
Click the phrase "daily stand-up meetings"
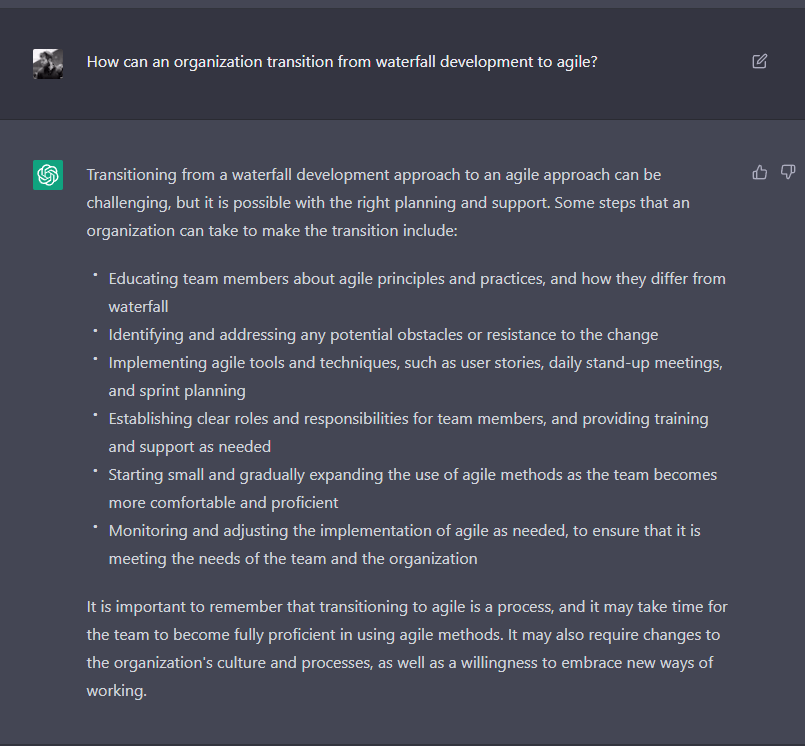636,362
